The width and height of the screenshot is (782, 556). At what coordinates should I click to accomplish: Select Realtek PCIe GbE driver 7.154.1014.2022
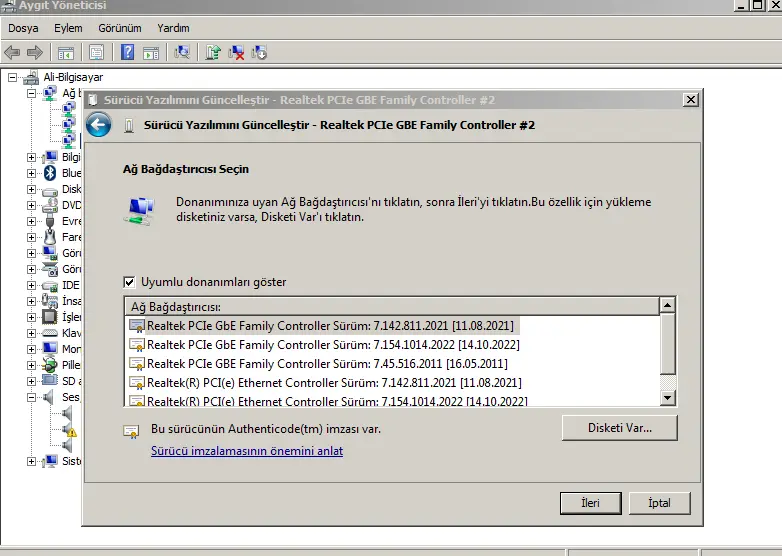click(324, 345)
